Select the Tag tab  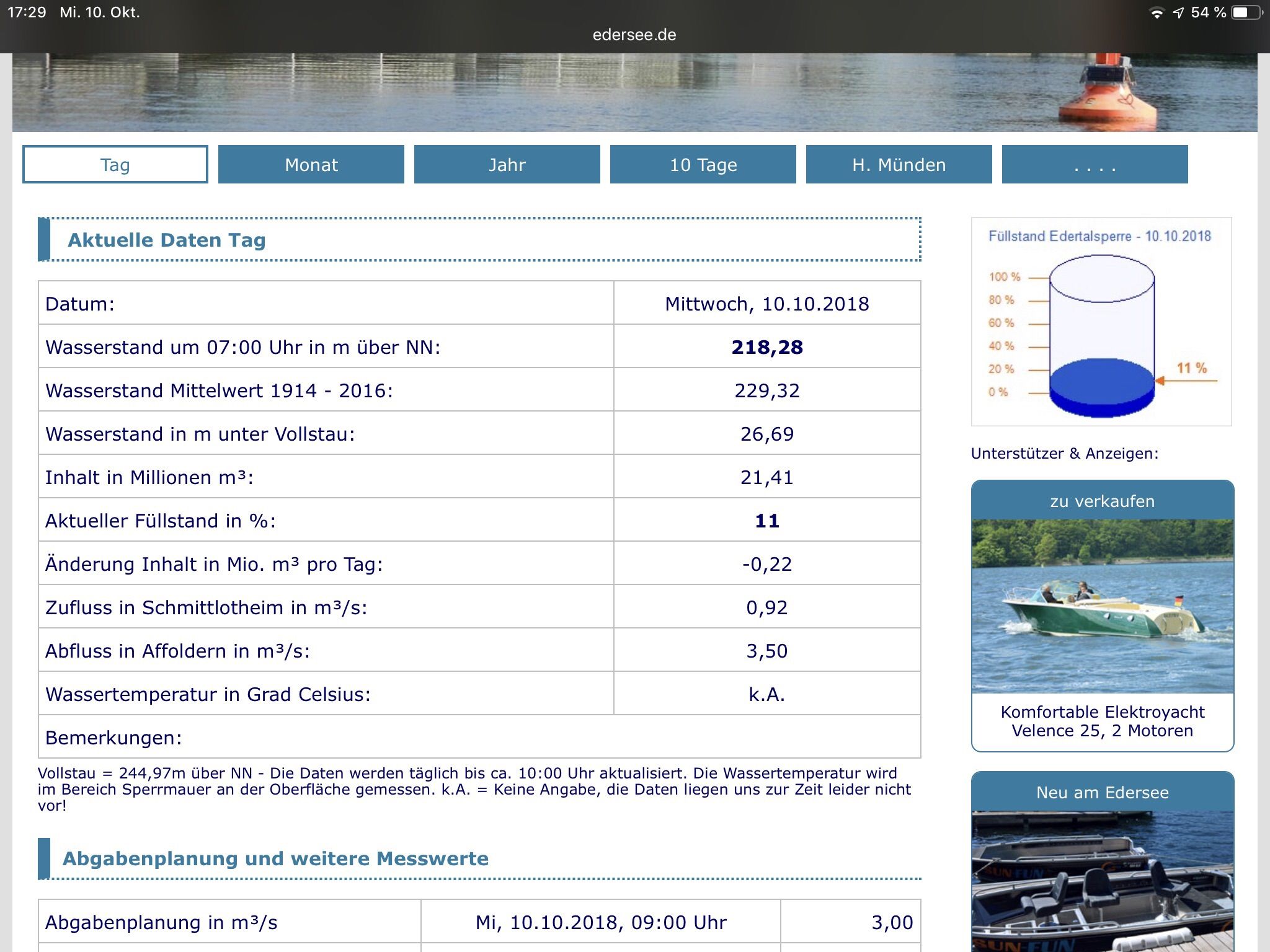[x=115, y=164]
